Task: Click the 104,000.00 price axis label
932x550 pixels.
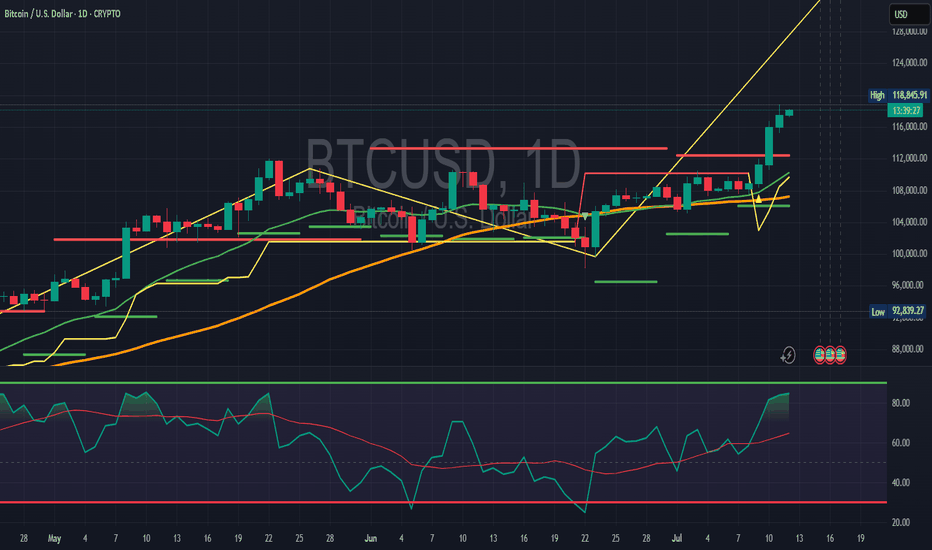Action: pyautogui.click(x=909, y=222)
